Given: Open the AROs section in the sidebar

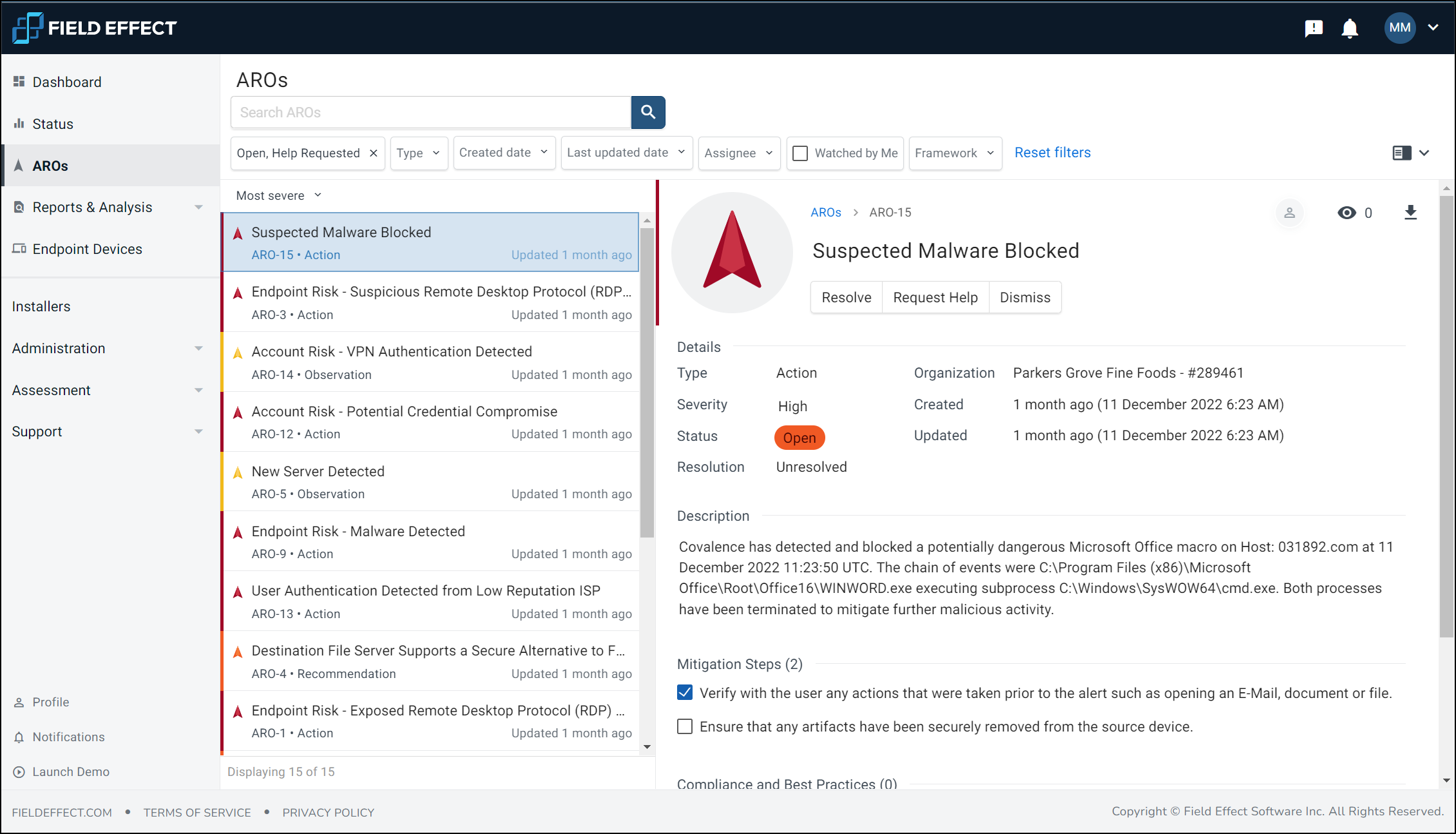Looking at the screenshot, I should coord(50,166).
